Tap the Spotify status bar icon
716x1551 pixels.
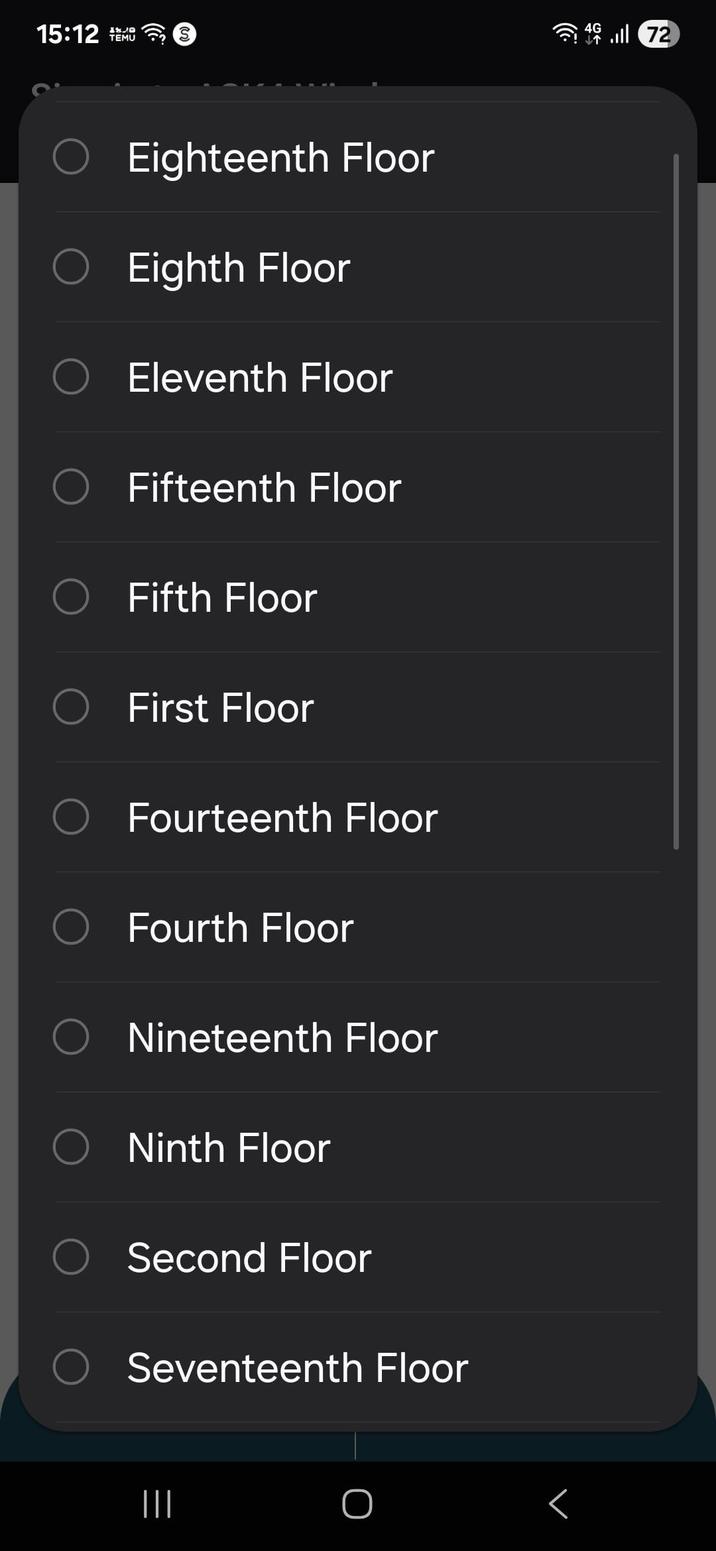(x=185, y=33)
